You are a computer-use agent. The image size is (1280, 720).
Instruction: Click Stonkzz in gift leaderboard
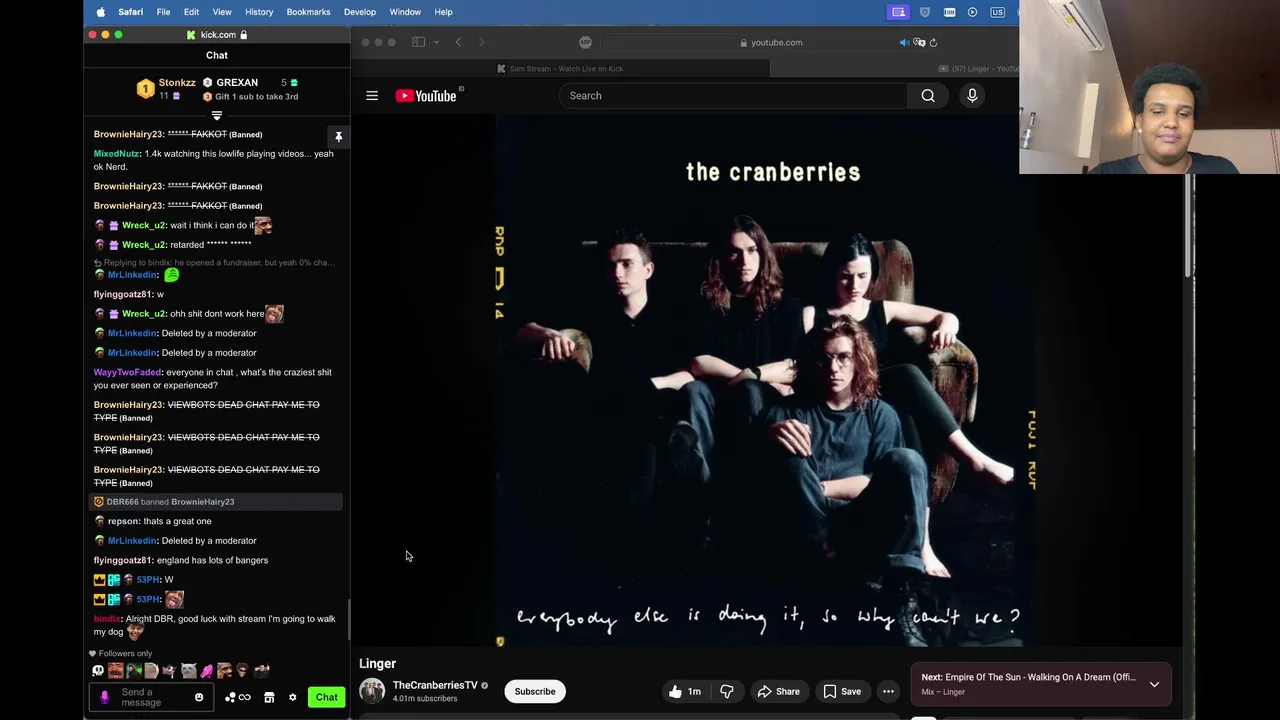tap(177, 82)
